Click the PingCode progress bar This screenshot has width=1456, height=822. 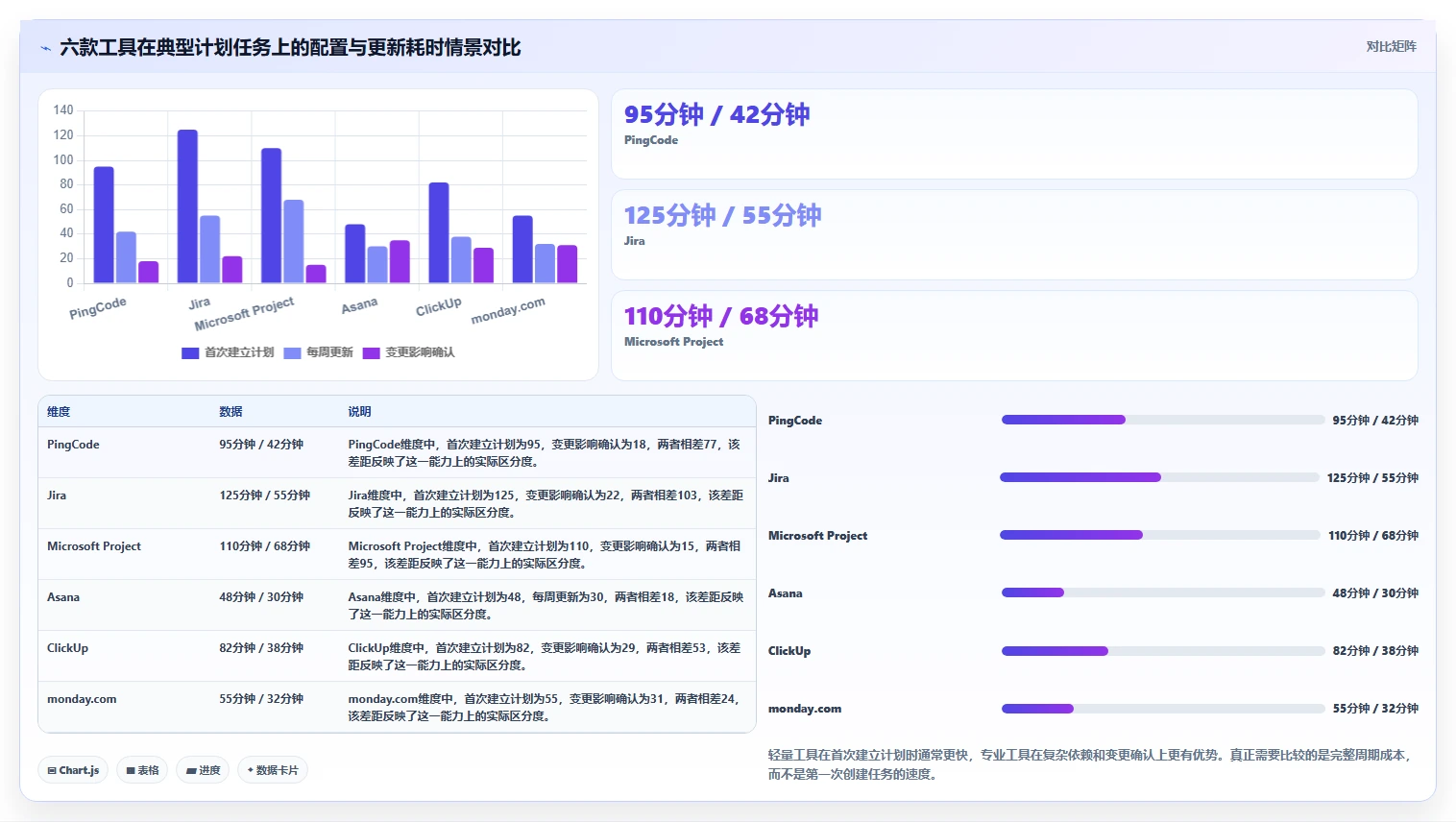tap(1163, 420)
